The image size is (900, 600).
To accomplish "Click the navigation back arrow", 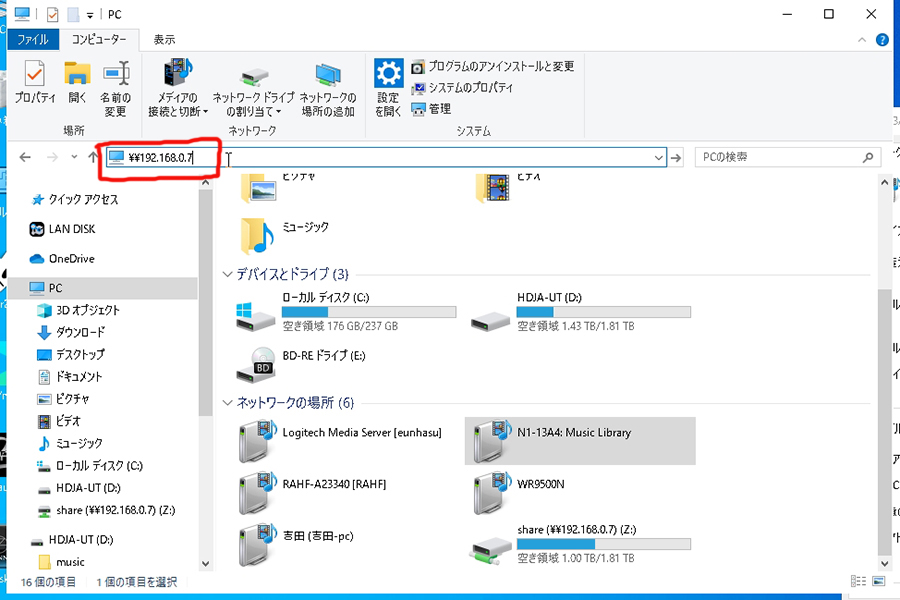I will [x=25, y=158].
